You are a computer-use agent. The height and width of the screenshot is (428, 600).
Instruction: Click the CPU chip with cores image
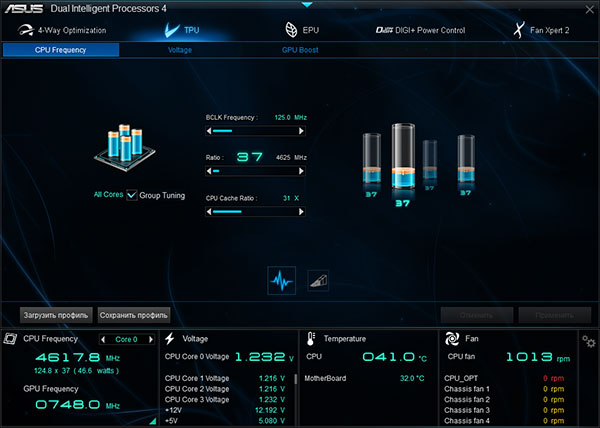click(125, 148)
